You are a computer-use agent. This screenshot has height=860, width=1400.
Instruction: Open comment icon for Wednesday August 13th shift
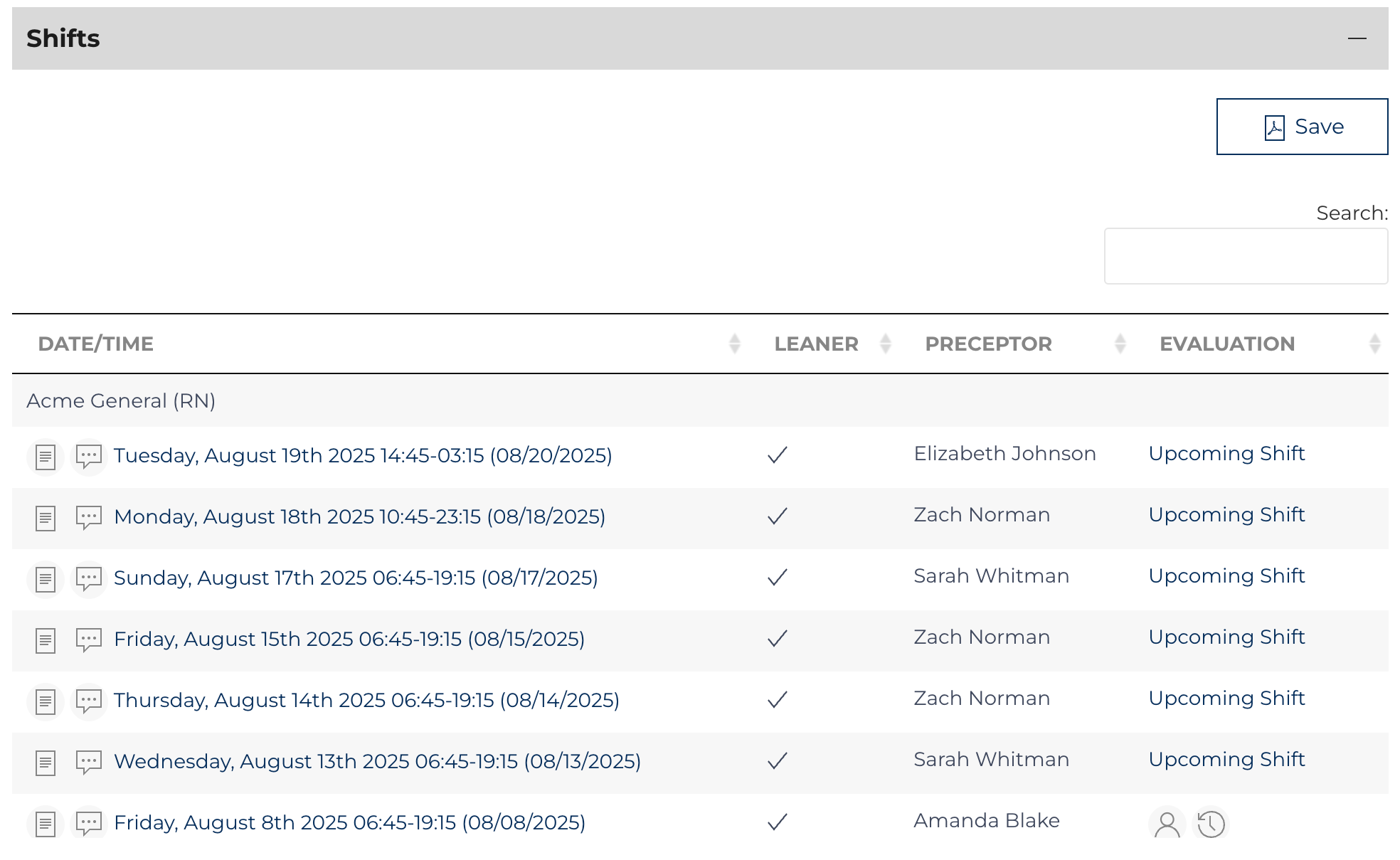(x=89, y=762)
